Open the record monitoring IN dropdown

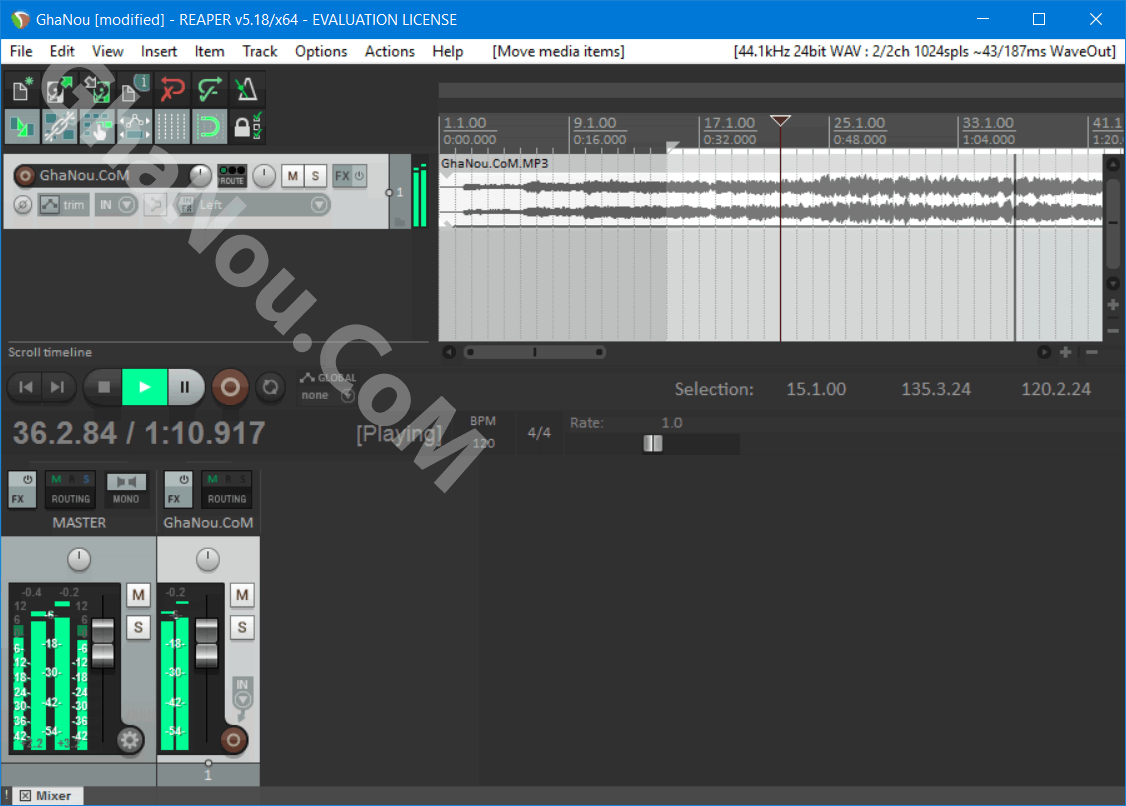click(116, 205)
